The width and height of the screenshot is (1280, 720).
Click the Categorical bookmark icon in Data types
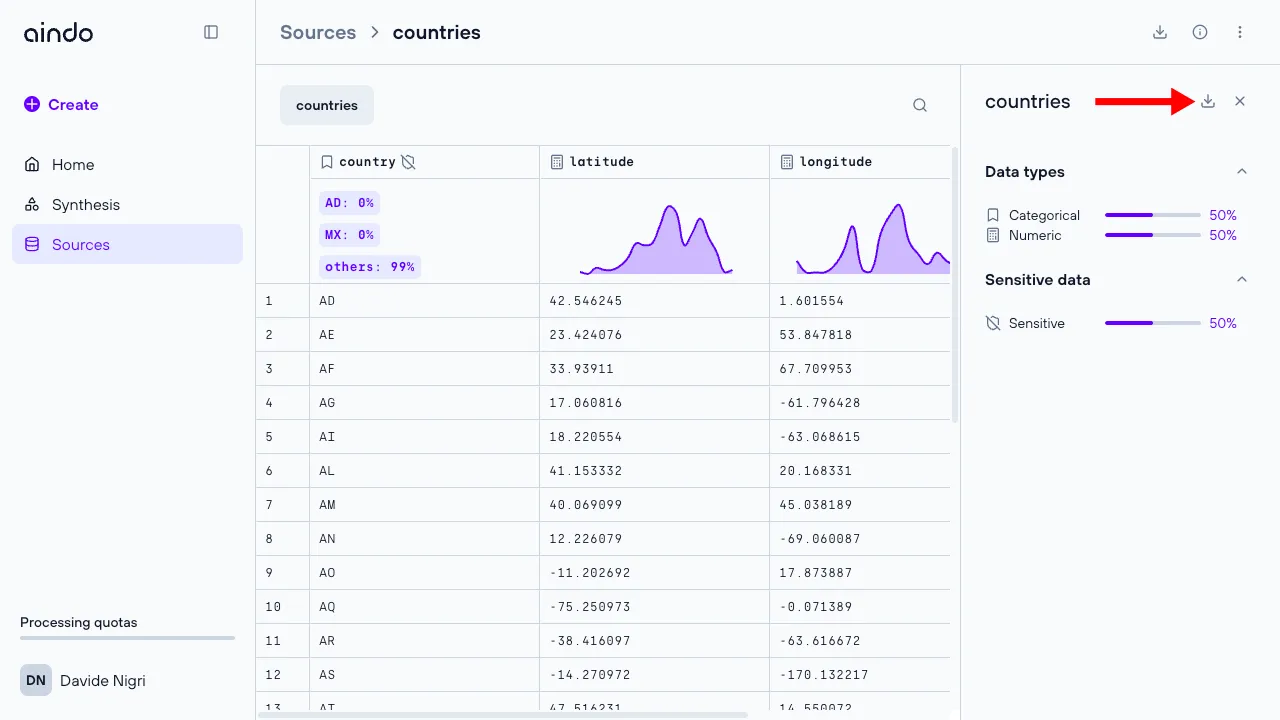coord(993,215)
